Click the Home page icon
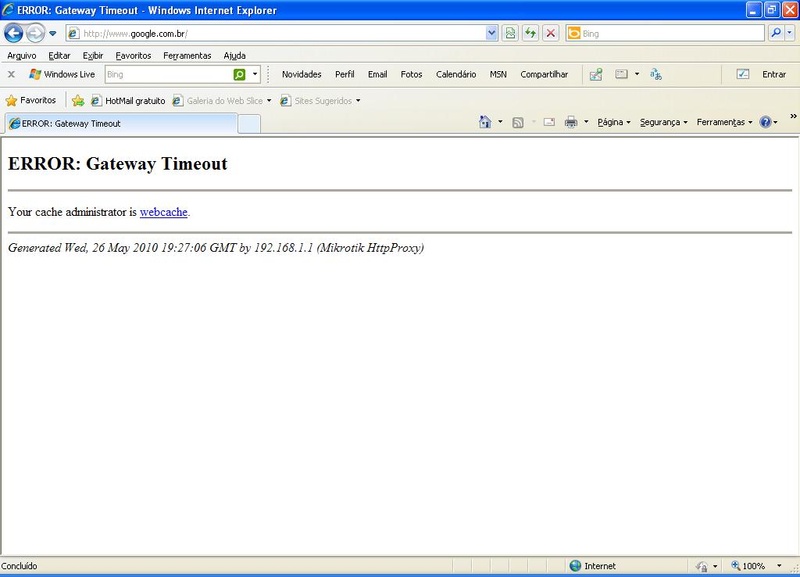The height and width of the screenshot is (577, 800). point(485,122)
